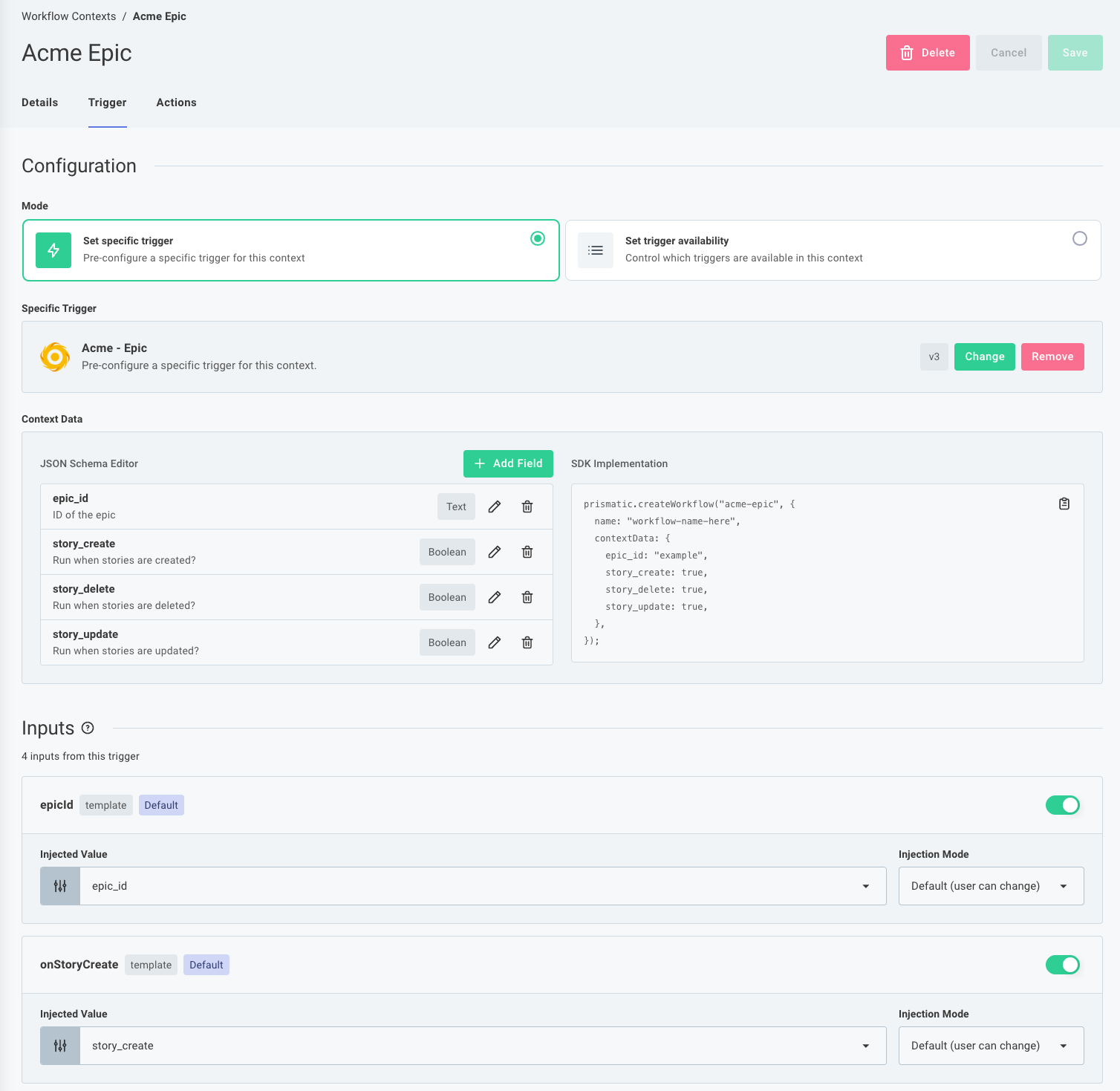
Task: Edit the epic_id field with the pencil icon
Action: point(495,507)
